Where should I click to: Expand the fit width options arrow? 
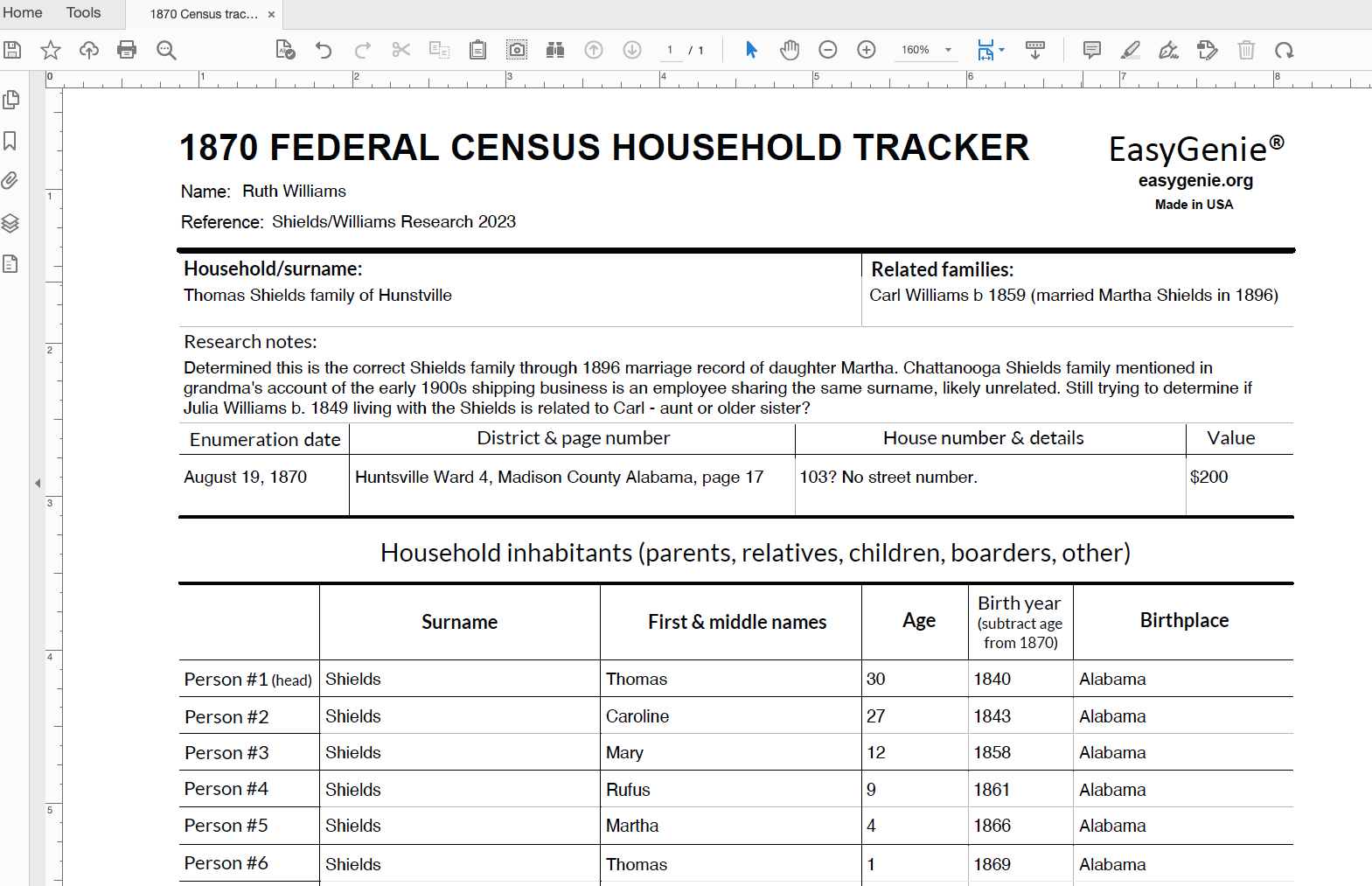click(x=1002, y=50)
